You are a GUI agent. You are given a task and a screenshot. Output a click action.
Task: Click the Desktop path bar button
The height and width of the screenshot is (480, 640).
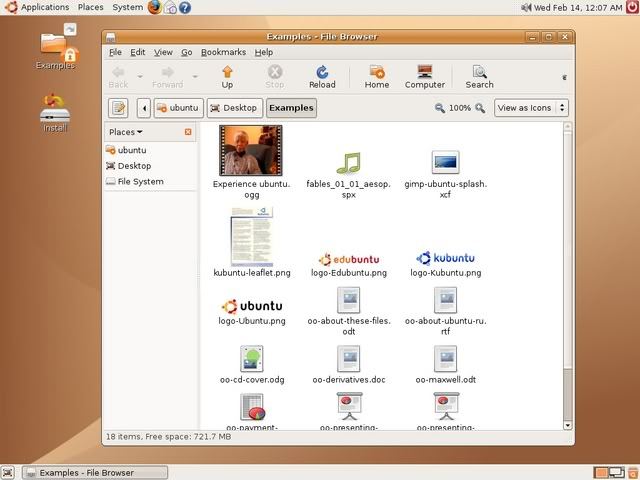click(x=234, y=108)
